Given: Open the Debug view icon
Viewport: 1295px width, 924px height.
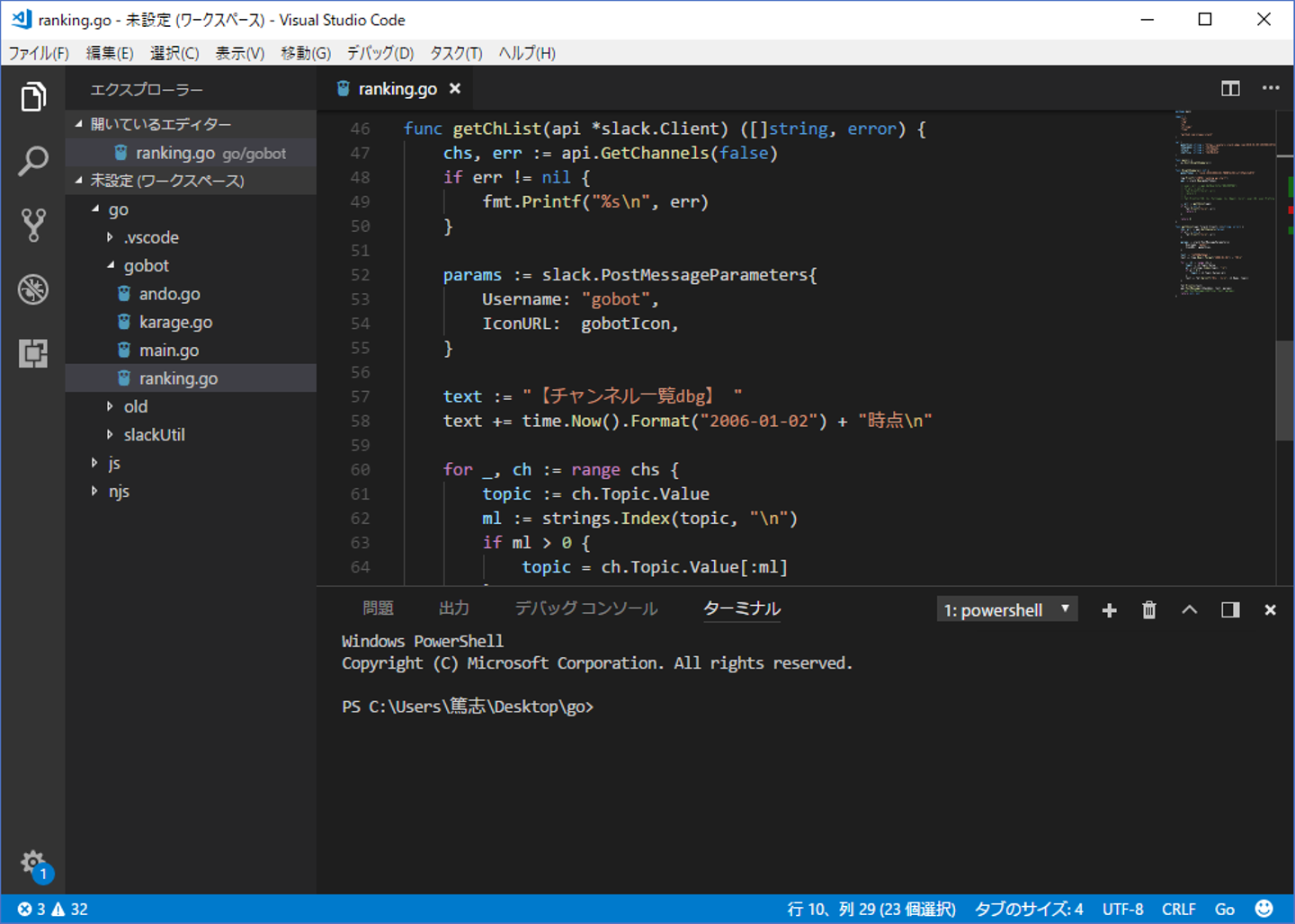Looking at the screenshot, I should (x=33, y=289).
